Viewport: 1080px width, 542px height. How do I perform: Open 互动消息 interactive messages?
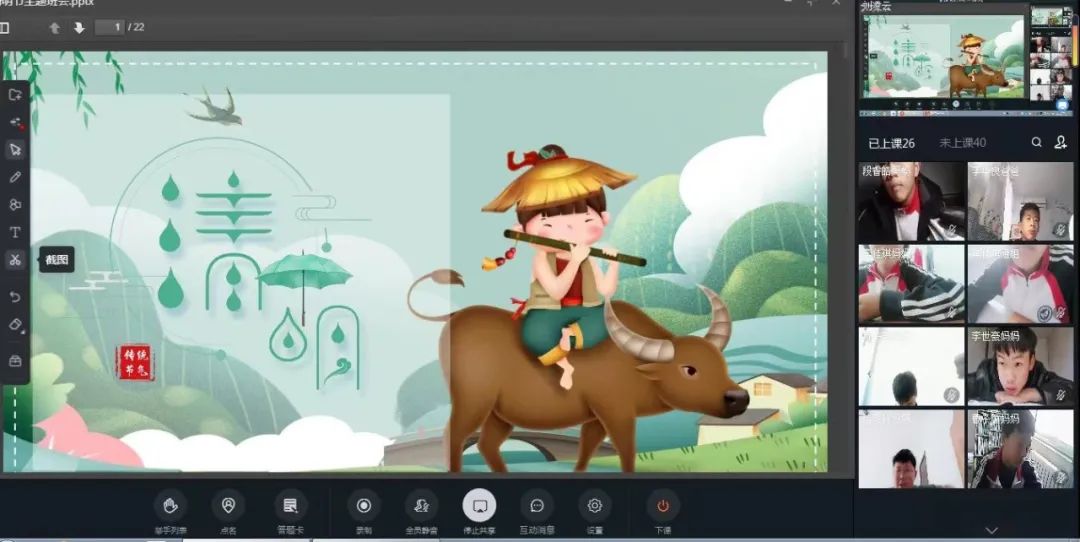point(537,506)
